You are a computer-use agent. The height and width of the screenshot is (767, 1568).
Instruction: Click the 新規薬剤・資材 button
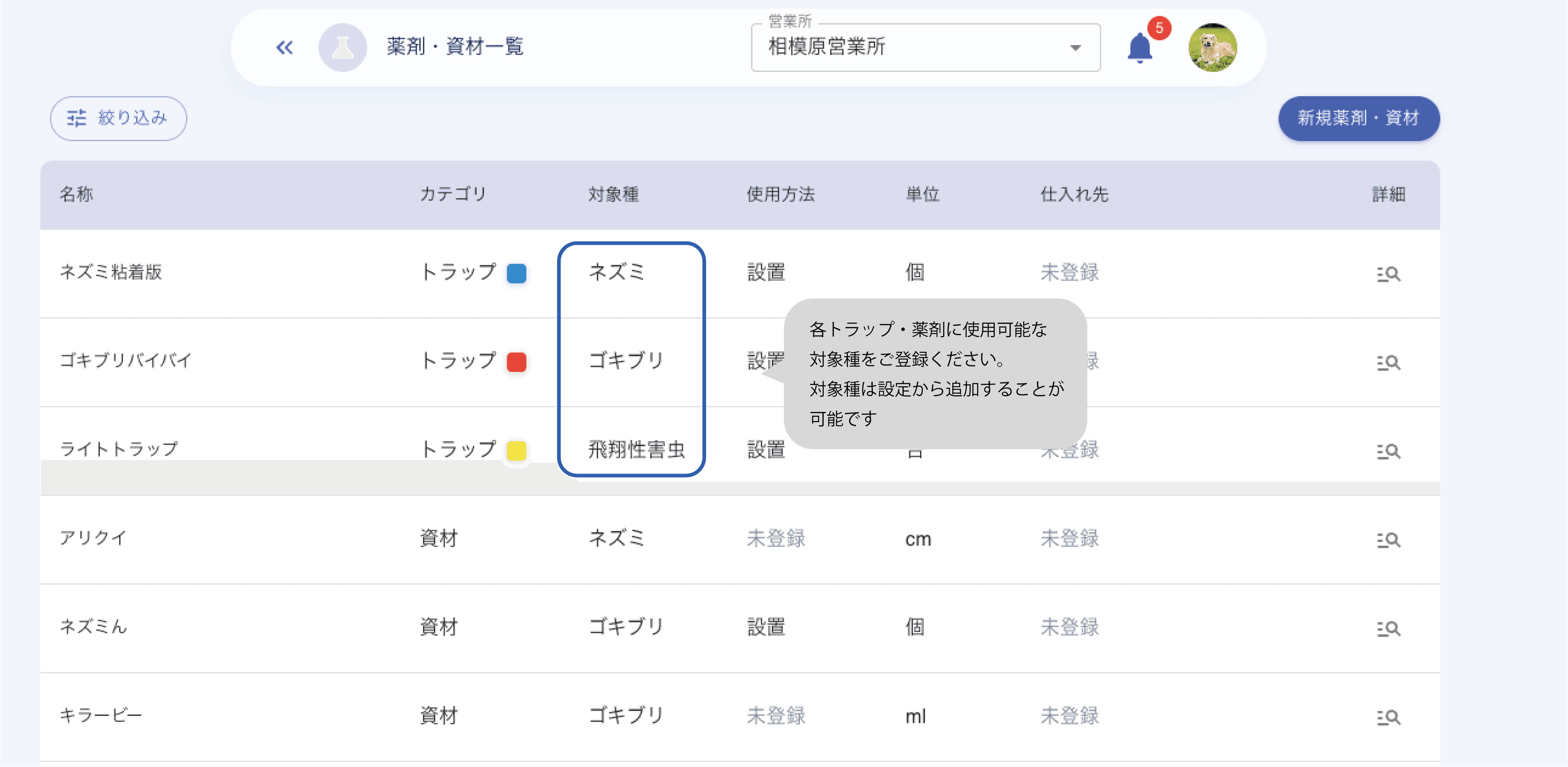(1359, 118)
